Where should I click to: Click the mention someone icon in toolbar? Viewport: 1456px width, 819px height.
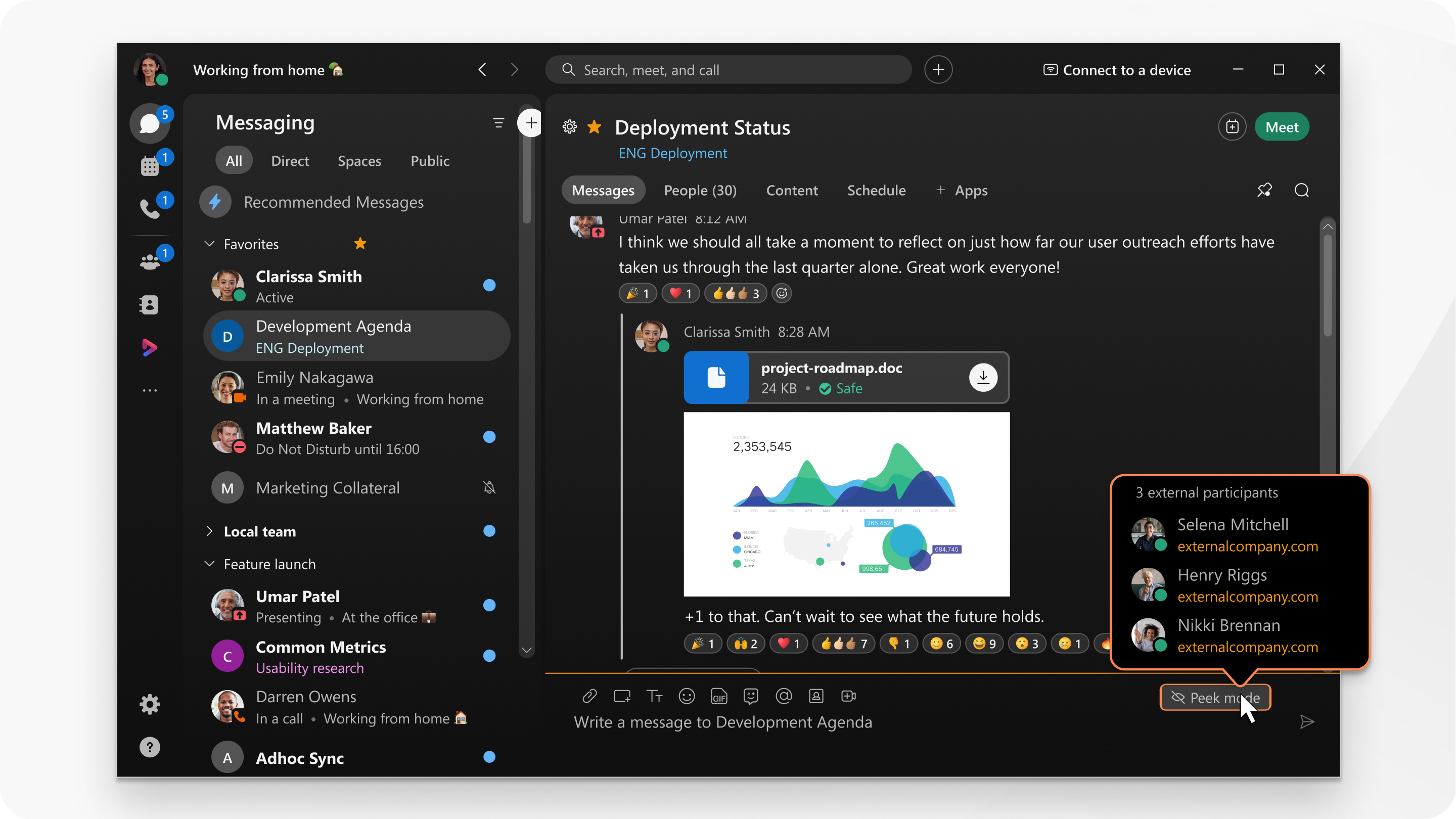(x=783, y=696)
